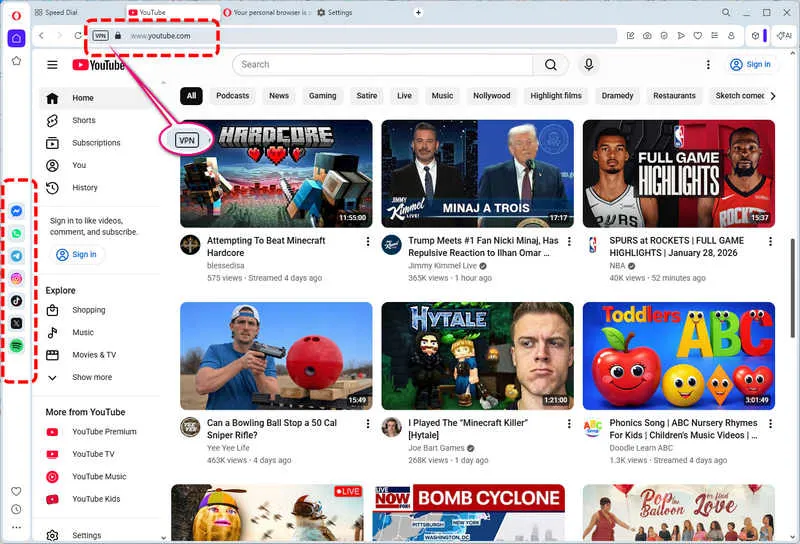Viewport: 800px width, 544px height.
Task: Open the history clock icon in Opera sidebar
Action: [x=16, y=509]
